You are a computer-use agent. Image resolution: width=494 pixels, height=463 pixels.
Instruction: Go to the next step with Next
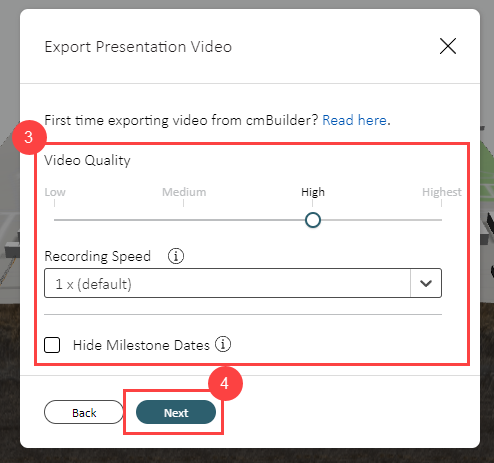pos(176,412)
